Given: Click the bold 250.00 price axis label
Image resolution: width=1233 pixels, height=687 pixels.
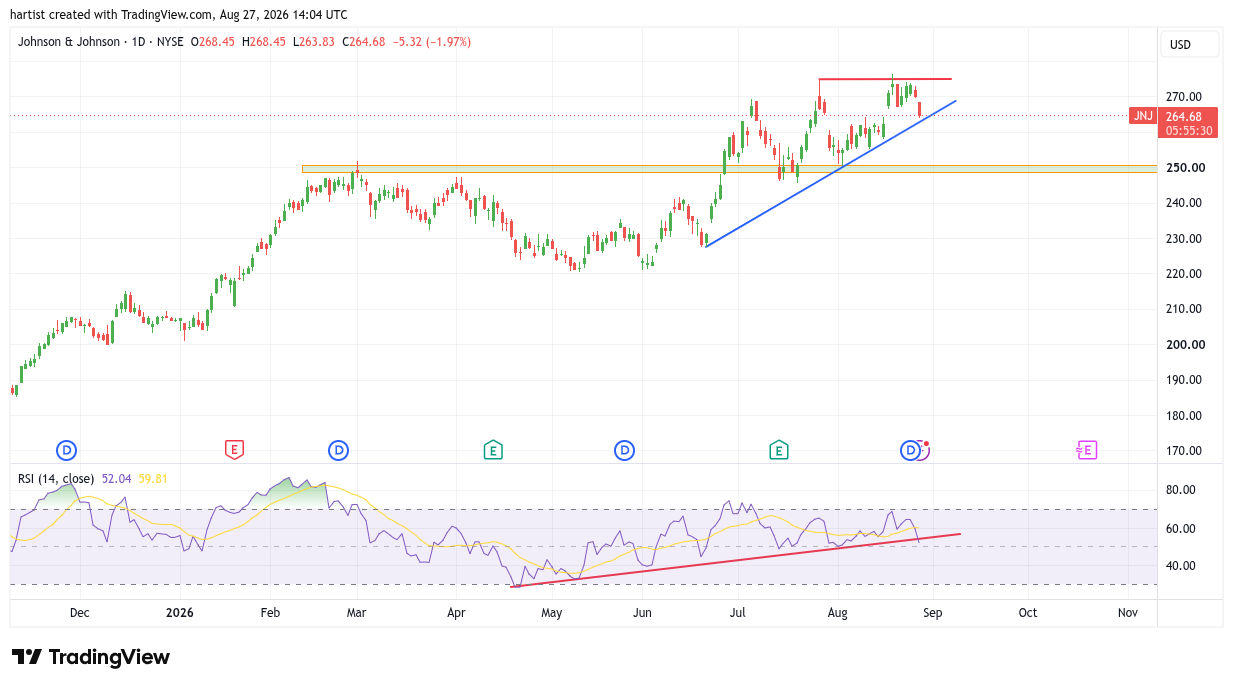Looking at the screenshot, I should pyautogui.click(x=1185, y=167).
